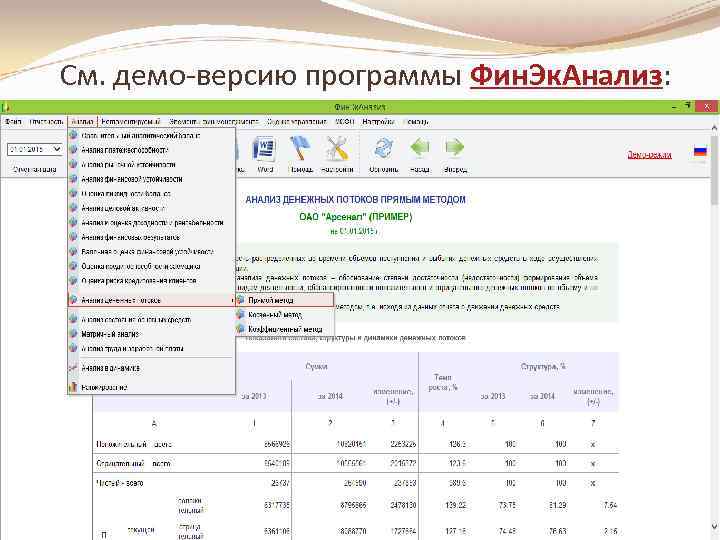Click icon beside Анализ финансовой устойчивости
Viewport: 720px width, 540px height.
(x=73, y=179)
